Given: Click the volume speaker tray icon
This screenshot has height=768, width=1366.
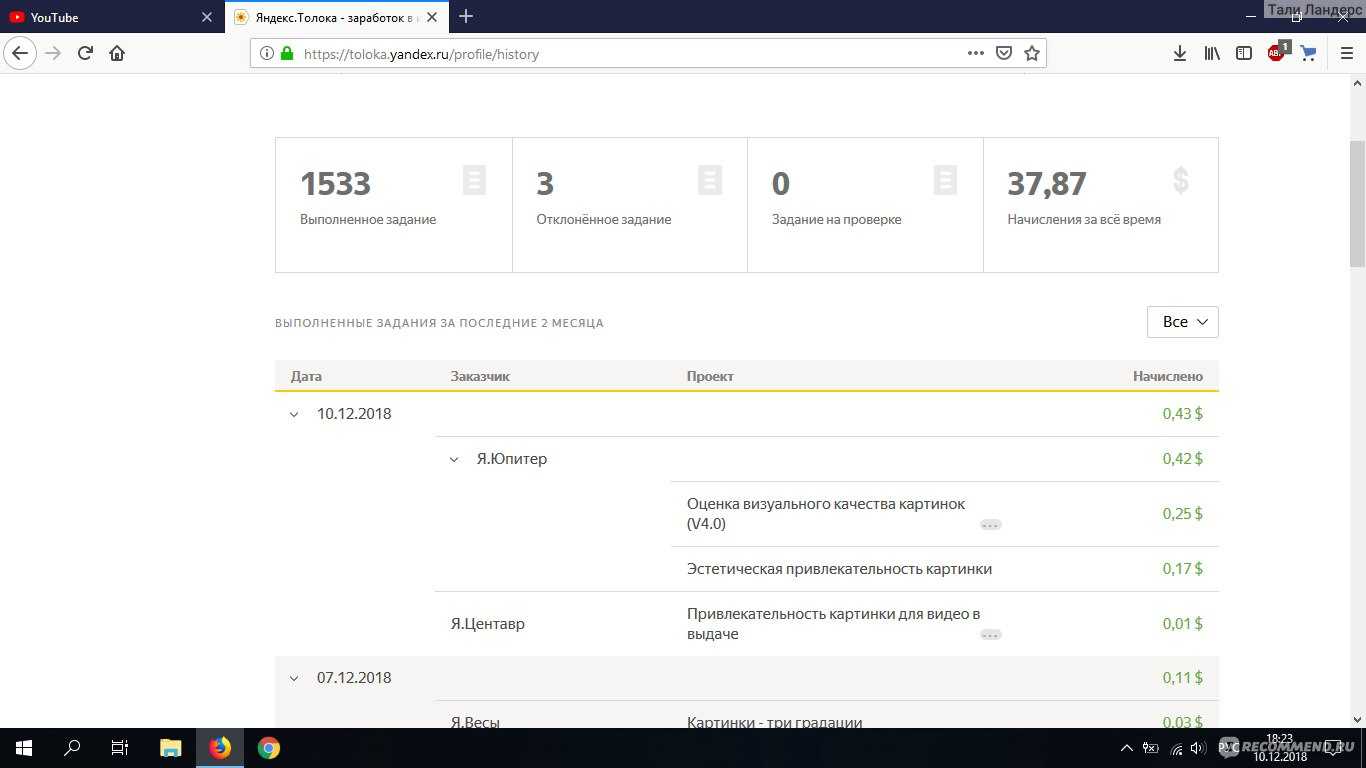Looking at the screenshot, I should click(x=1198, y=748).
